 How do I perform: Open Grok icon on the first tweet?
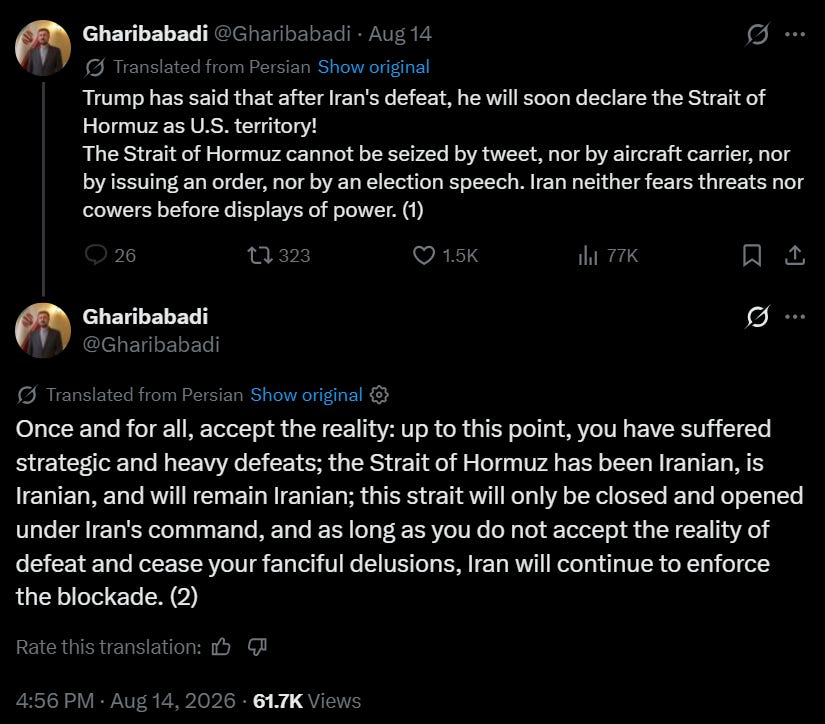pos(758,34)
